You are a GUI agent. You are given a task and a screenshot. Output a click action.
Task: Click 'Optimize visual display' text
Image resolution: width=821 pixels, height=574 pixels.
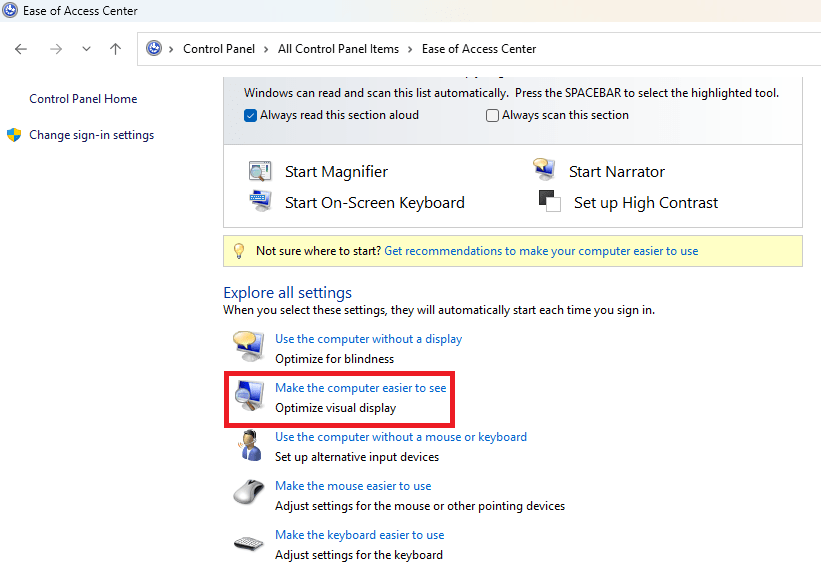[x=336, y=408]
